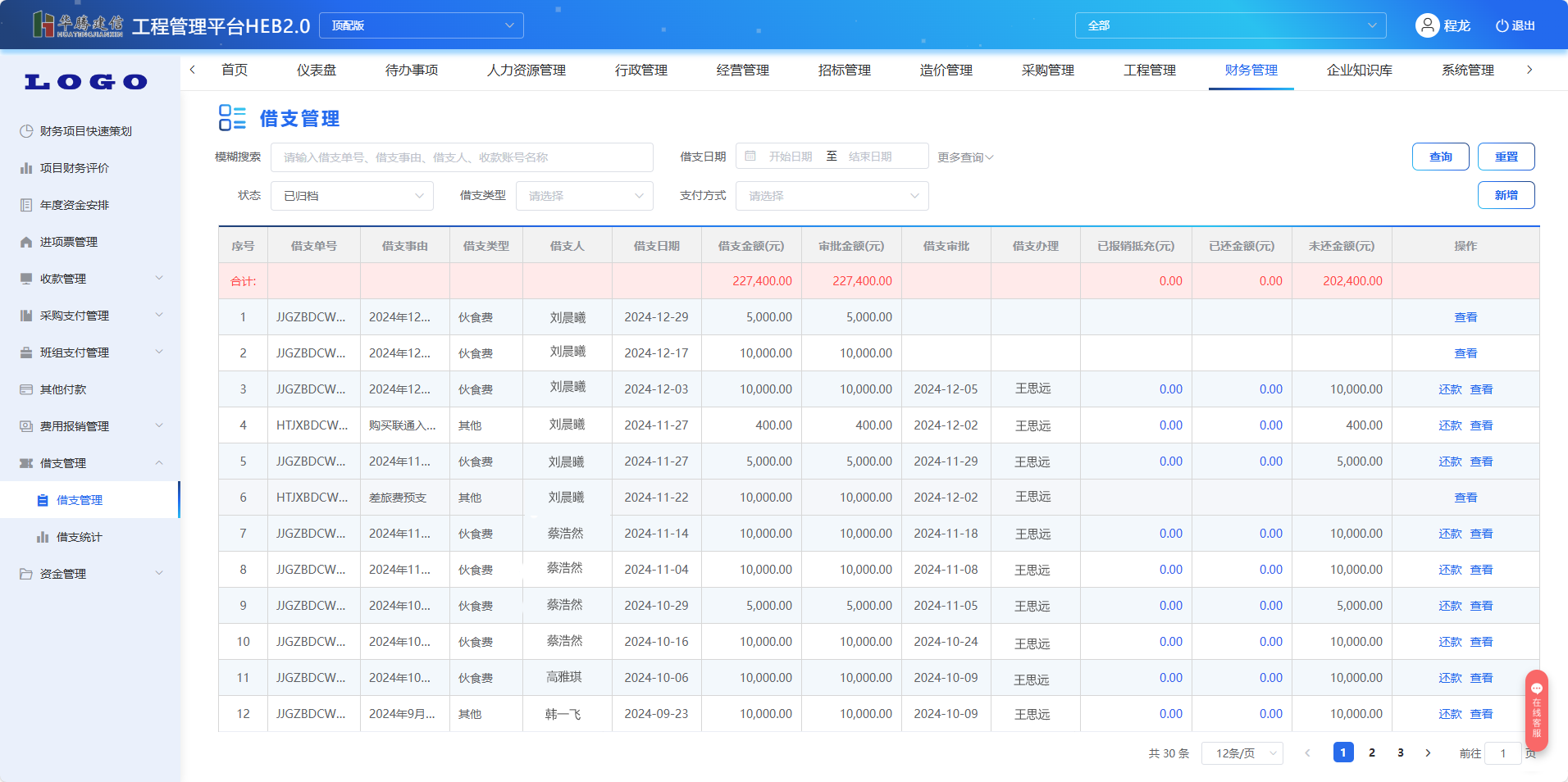Click 查看 in row 1
The image size is (1568, 782).
click(1465, 317)
